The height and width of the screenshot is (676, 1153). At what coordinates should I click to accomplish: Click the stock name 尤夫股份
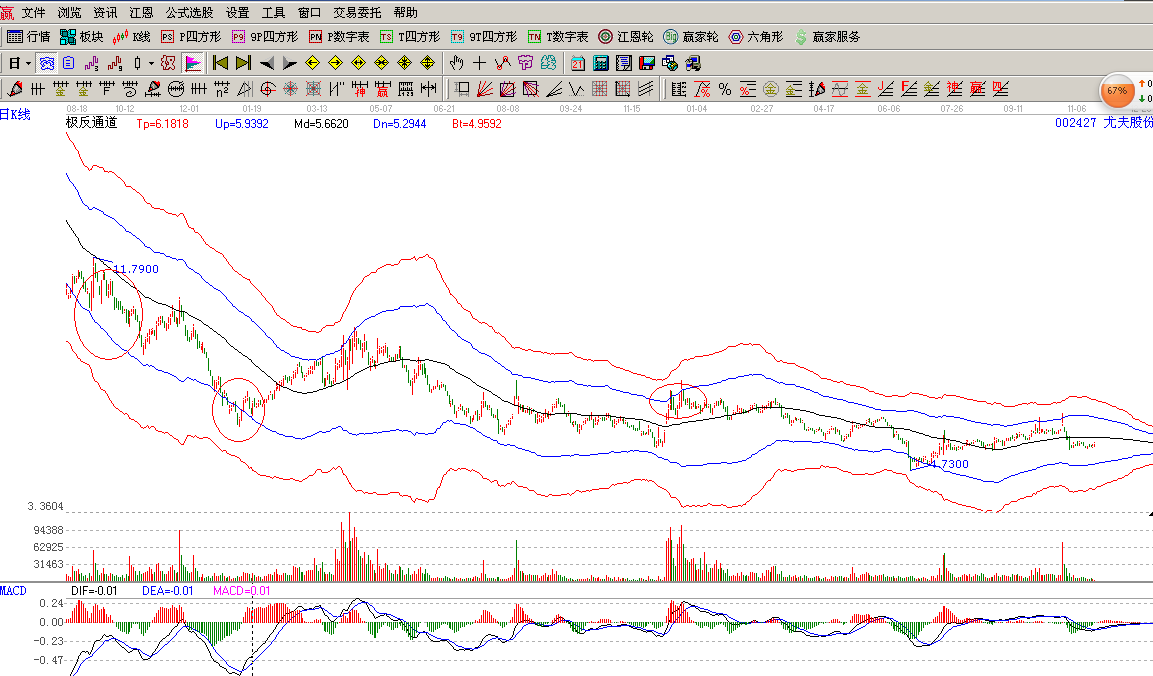click(1128, 120)
